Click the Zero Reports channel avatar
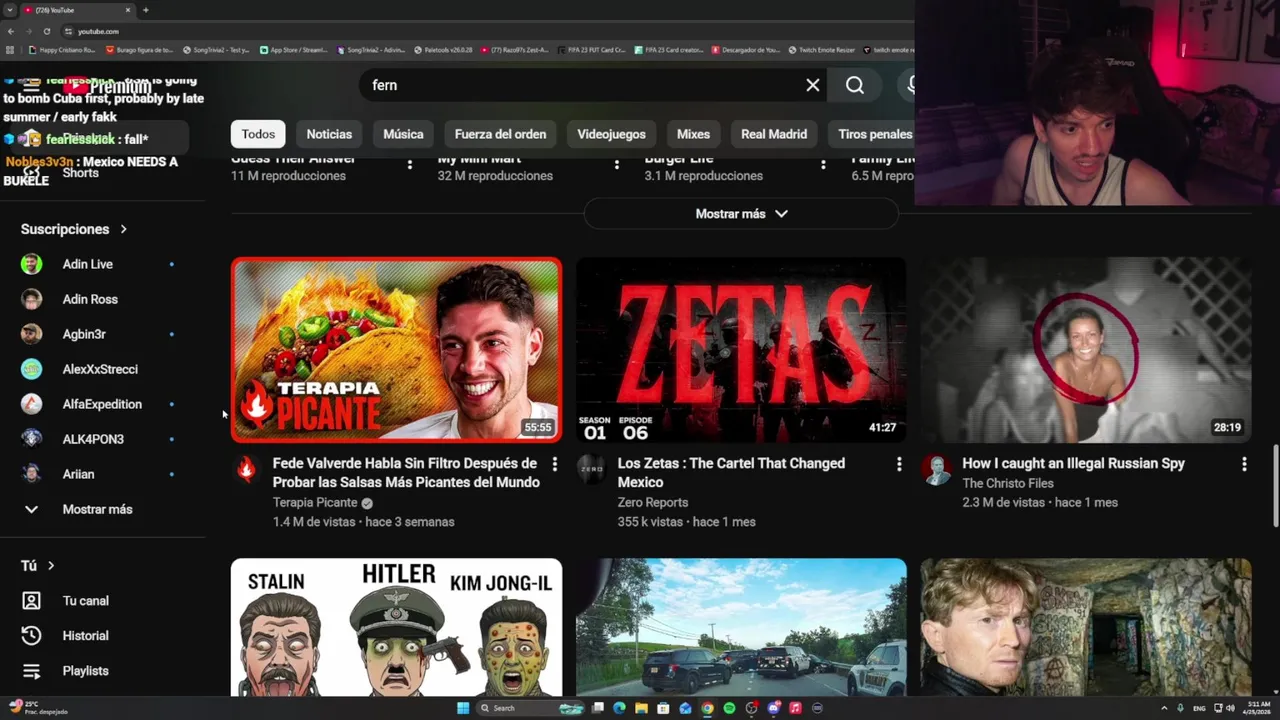Screen dimensions: 1280x720 (591, 469)
